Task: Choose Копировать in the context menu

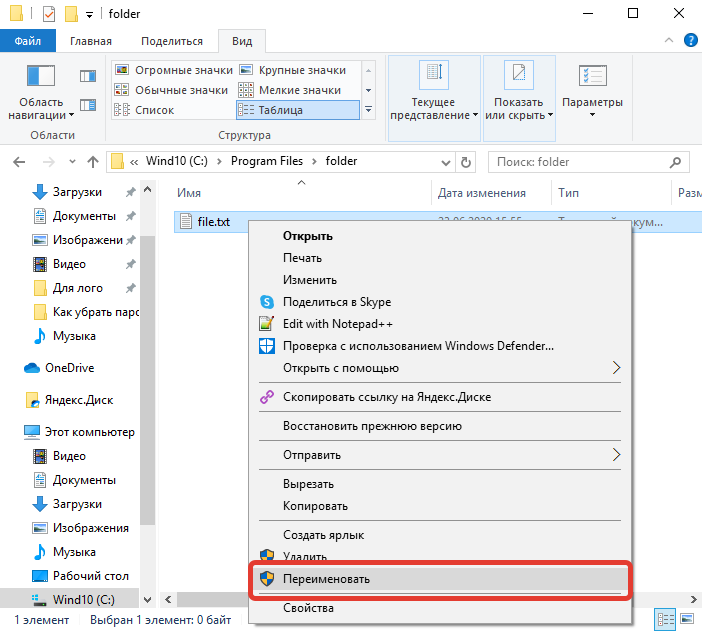Action: point(440,506)
